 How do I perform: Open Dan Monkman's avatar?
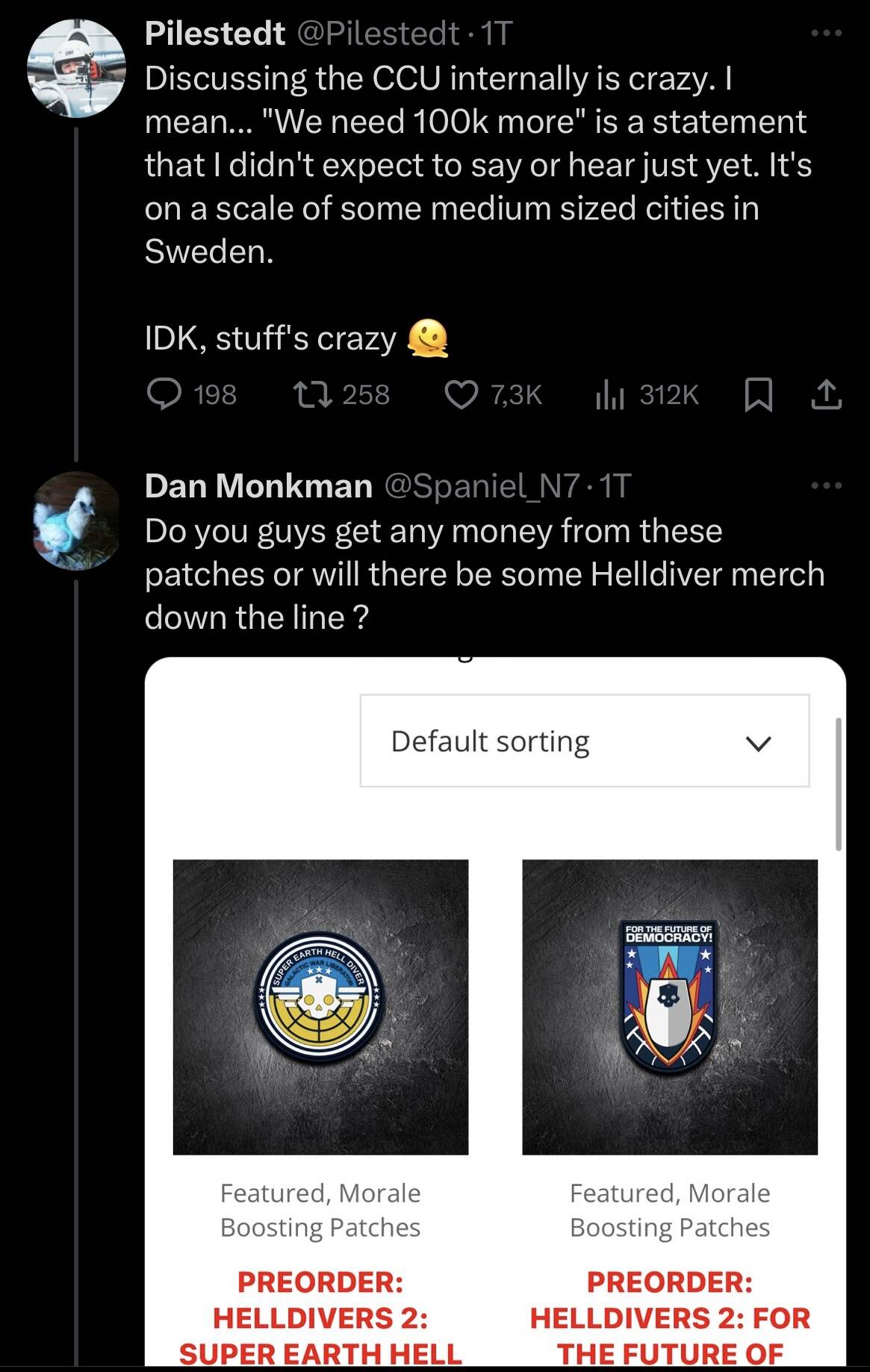(x=76, y=521)
